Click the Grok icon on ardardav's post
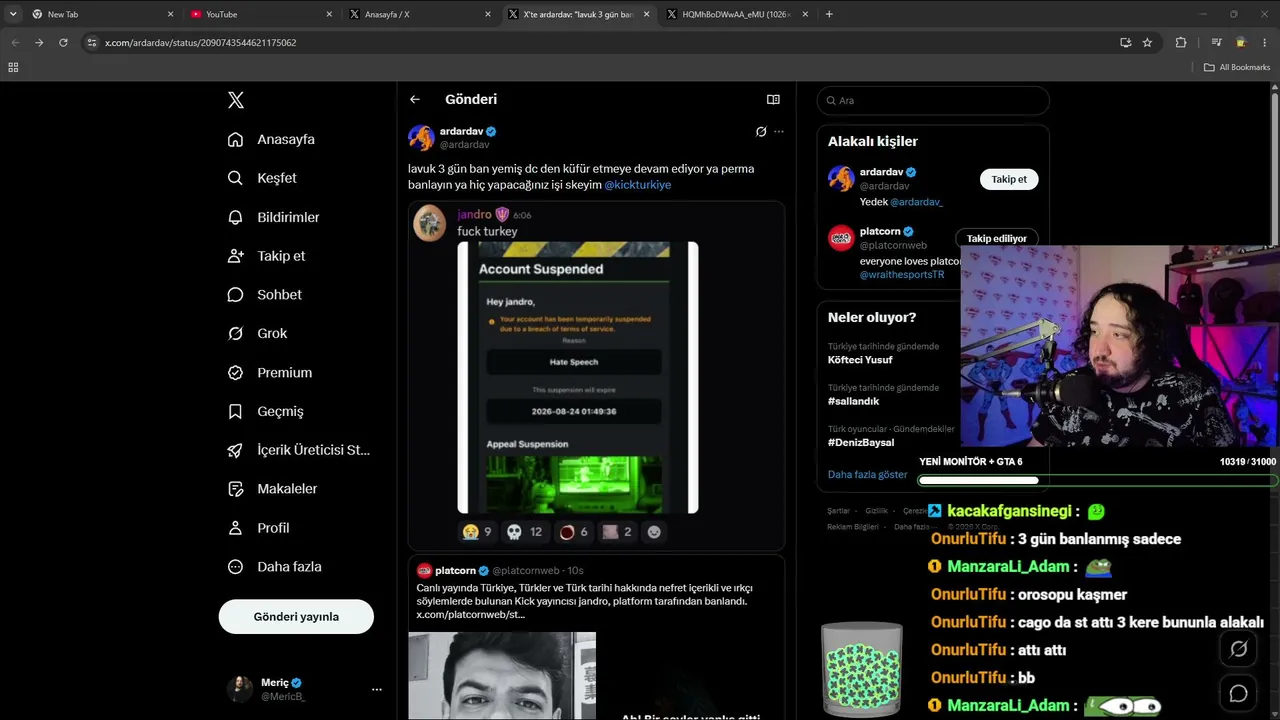Screen dimensions: 1280x720 pos(761,131)
